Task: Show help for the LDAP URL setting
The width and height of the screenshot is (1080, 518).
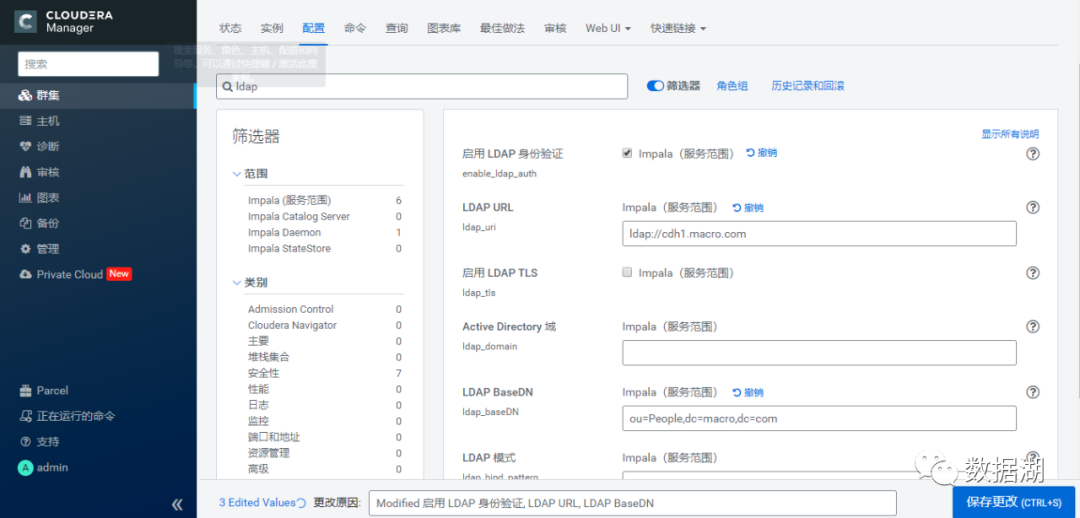Action: coord(1032,207)
